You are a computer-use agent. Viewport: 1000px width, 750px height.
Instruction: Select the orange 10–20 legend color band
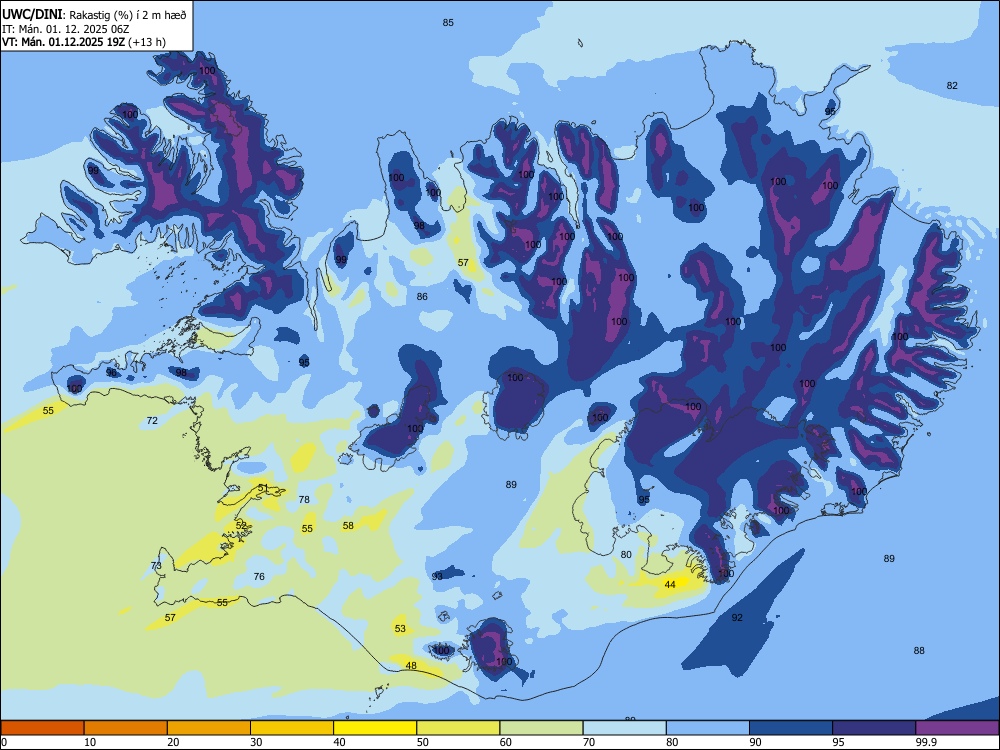pos(126,728)
